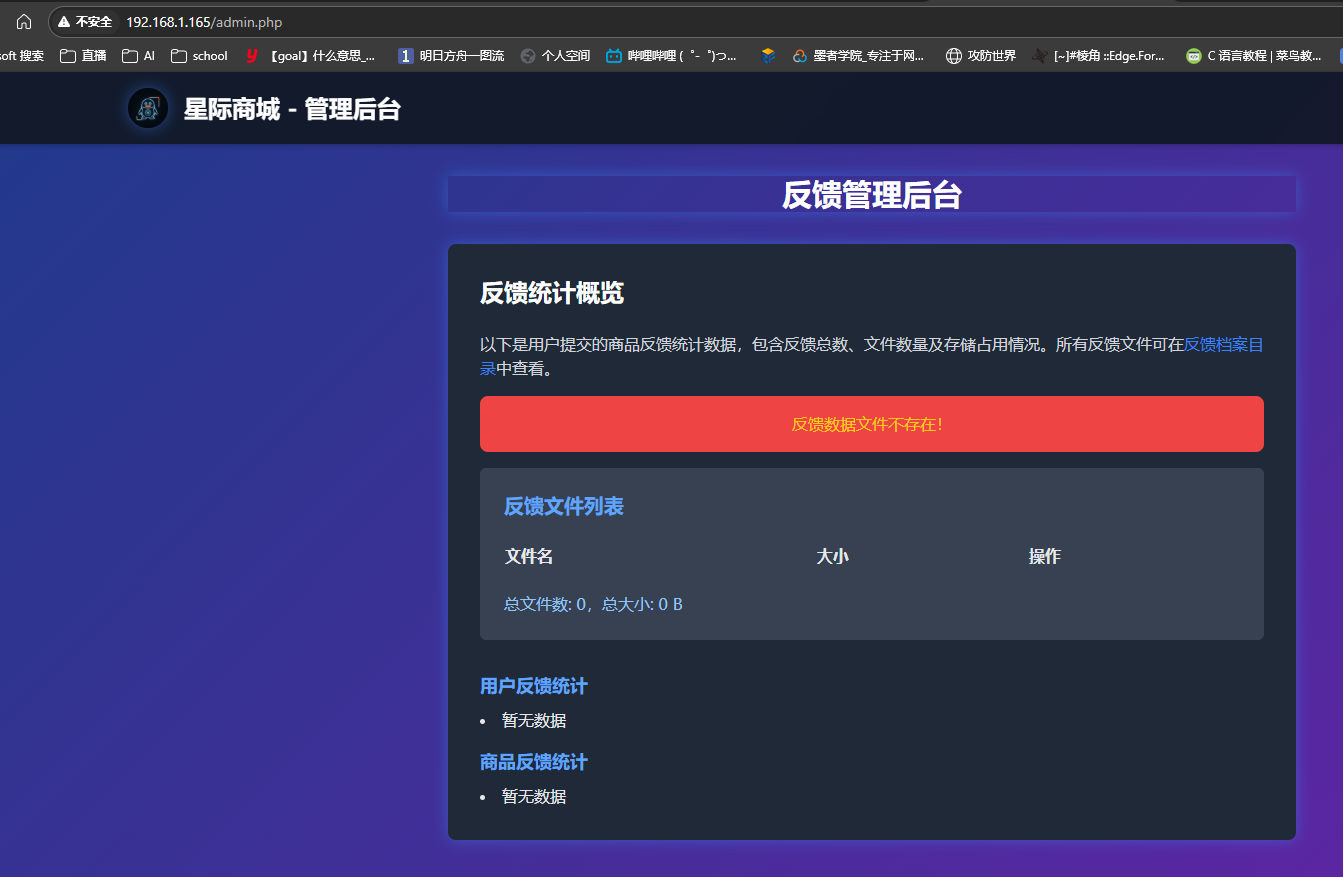The width and height of the screenshot is (1343, 877).
Task: Click the browser home button
Action: (x=22, y=20)
